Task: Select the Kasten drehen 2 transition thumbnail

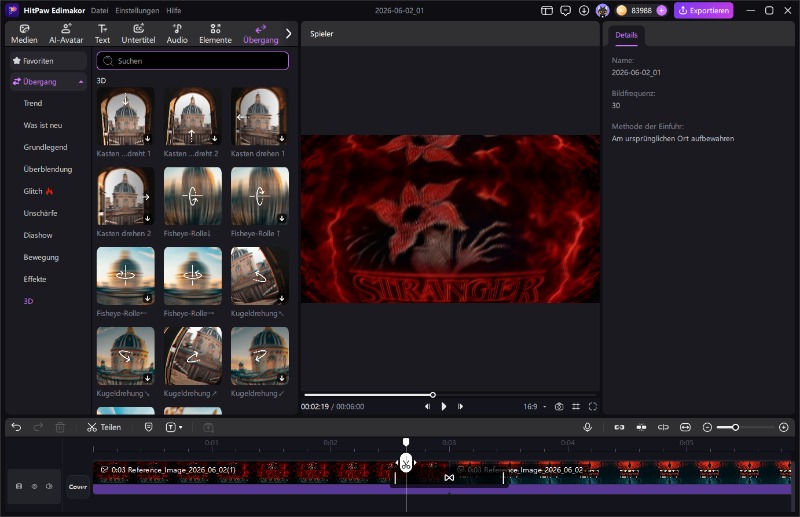Action: 126,196
